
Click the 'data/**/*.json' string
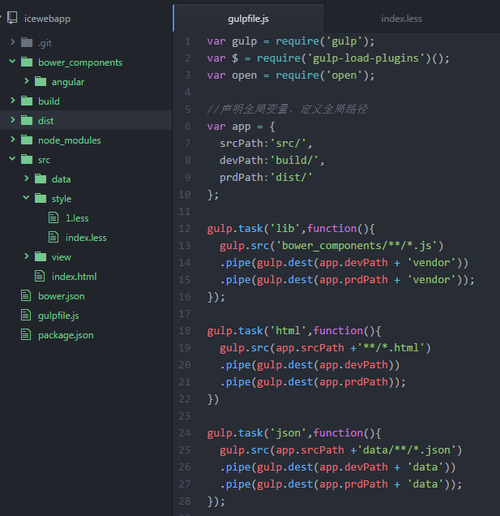point(407,450)
